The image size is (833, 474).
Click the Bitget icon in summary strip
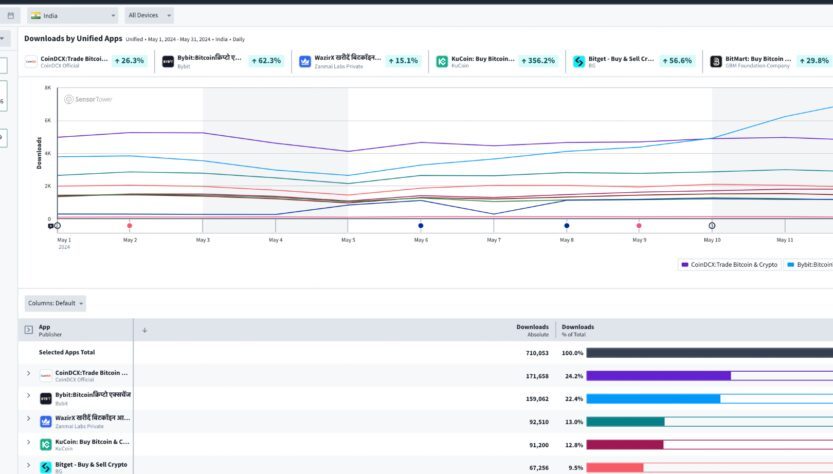click(579, 62)
